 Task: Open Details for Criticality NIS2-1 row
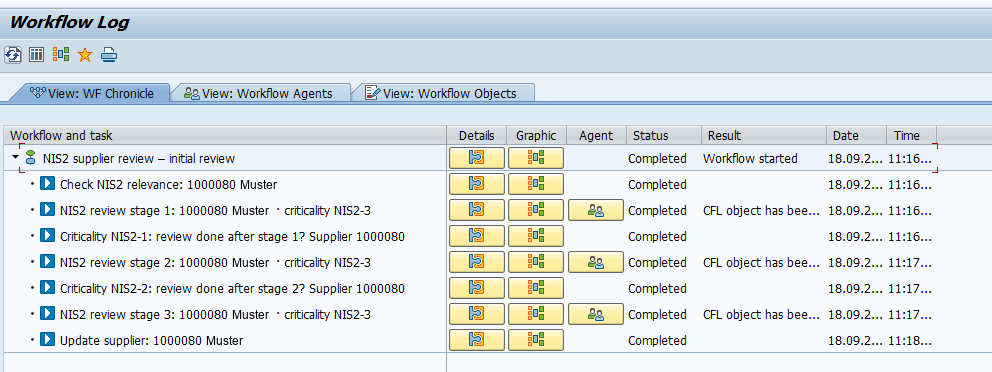tap(477, 236)
